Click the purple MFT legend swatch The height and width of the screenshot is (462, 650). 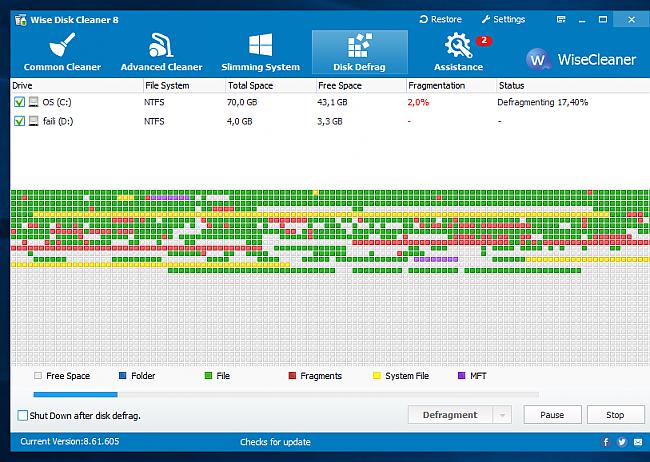462,376
